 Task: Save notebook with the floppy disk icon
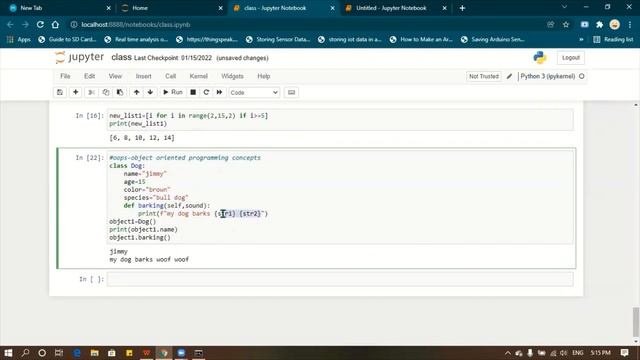tap(60, 92)
